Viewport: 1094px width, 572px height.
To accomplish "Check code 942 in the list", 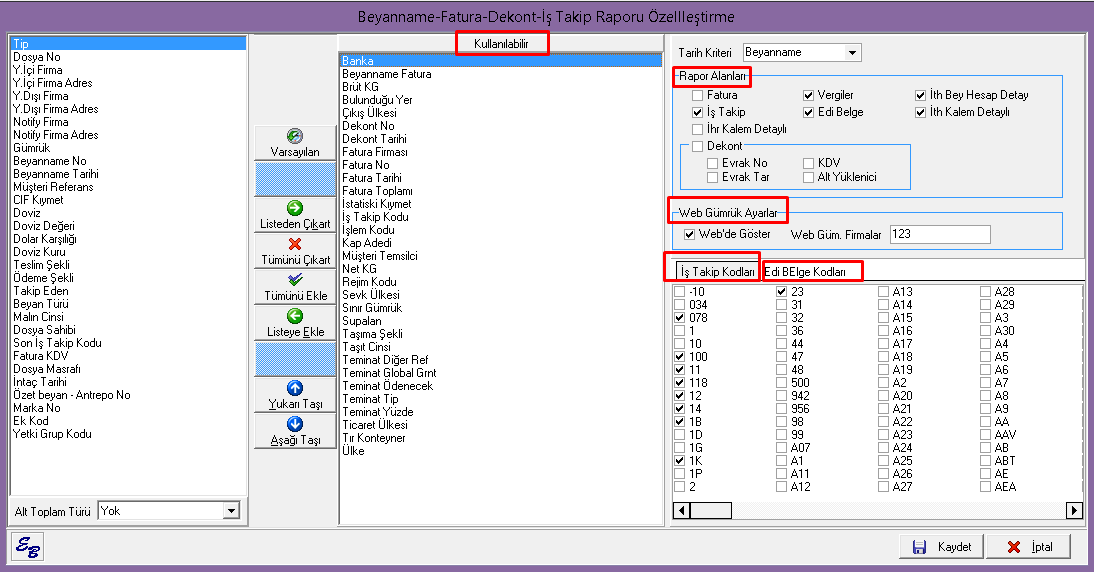I will (x=781, y=396).
